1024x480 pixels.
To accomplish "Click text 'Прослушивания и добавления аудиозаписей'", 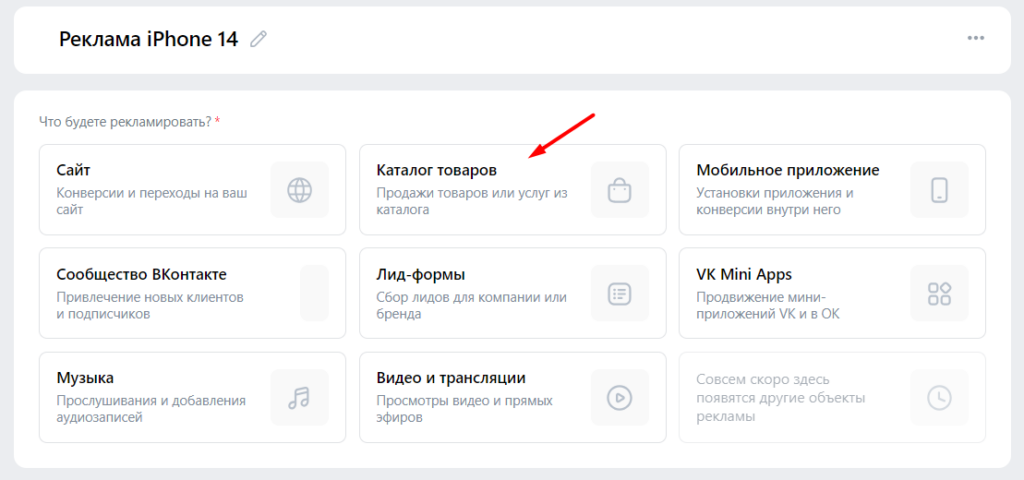I will (151, 409).
